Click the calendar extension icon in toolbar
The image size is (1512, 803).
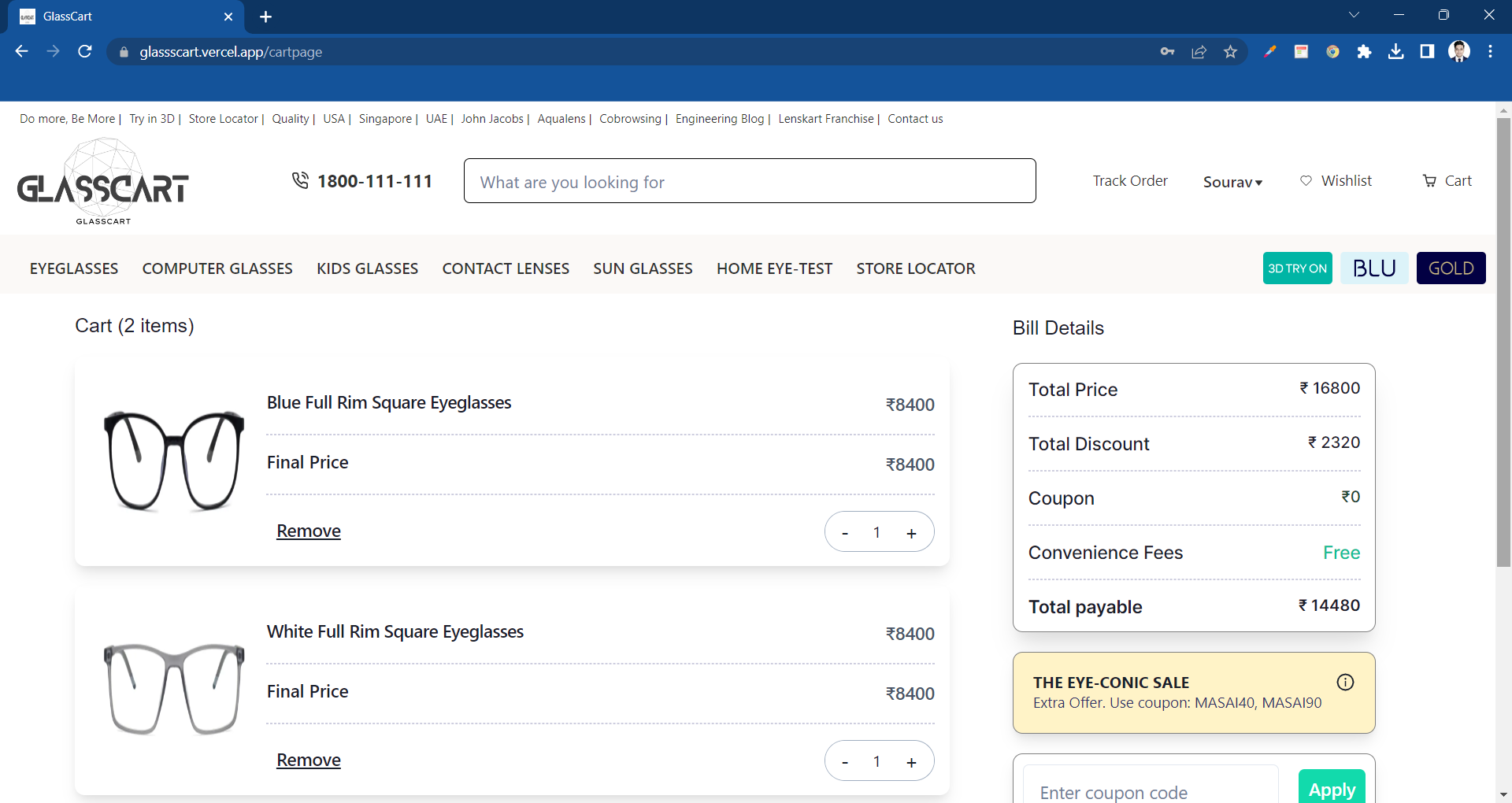(1301, 51)
